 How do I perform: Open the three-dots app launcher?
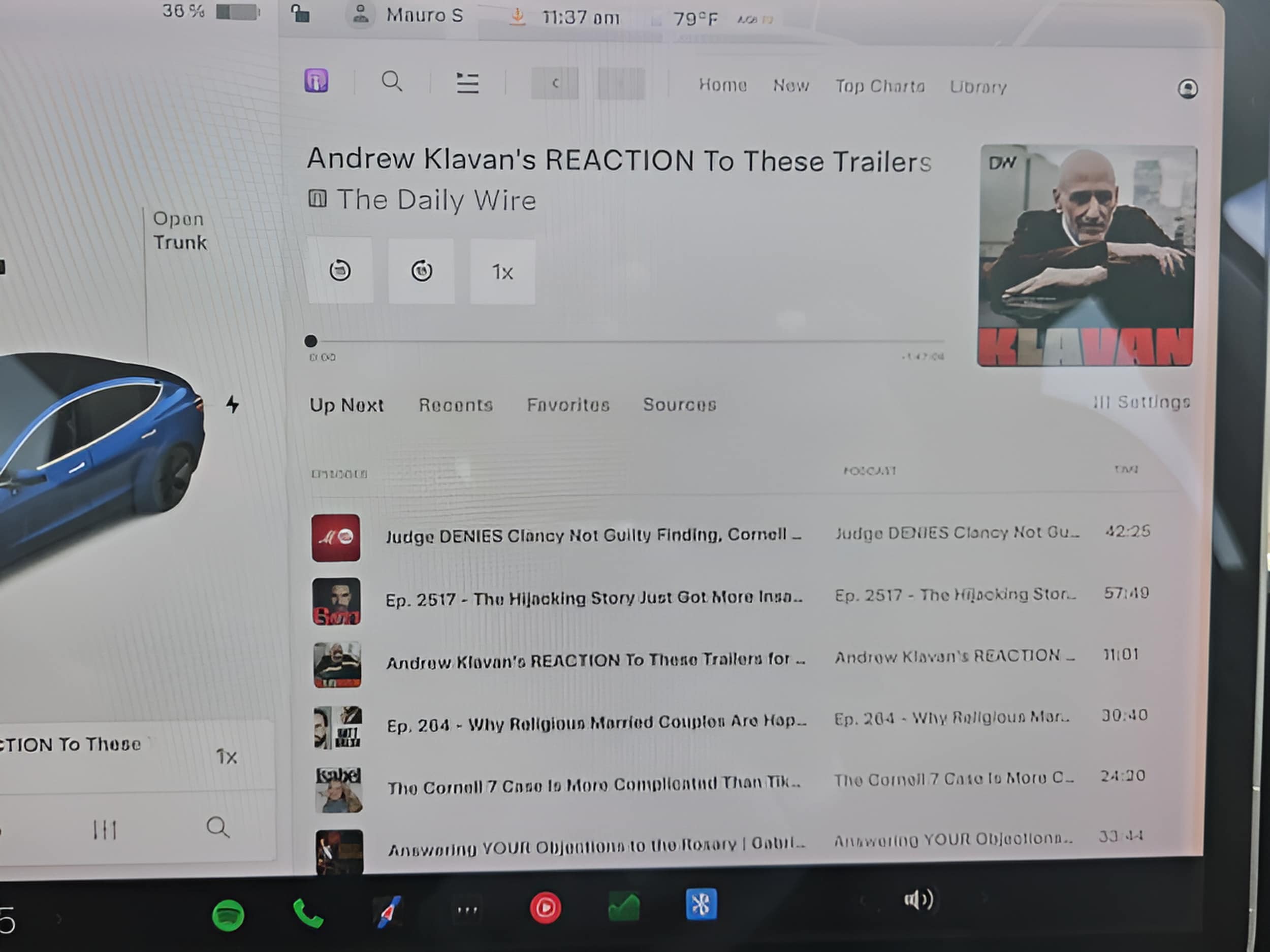tap(467, 909)
